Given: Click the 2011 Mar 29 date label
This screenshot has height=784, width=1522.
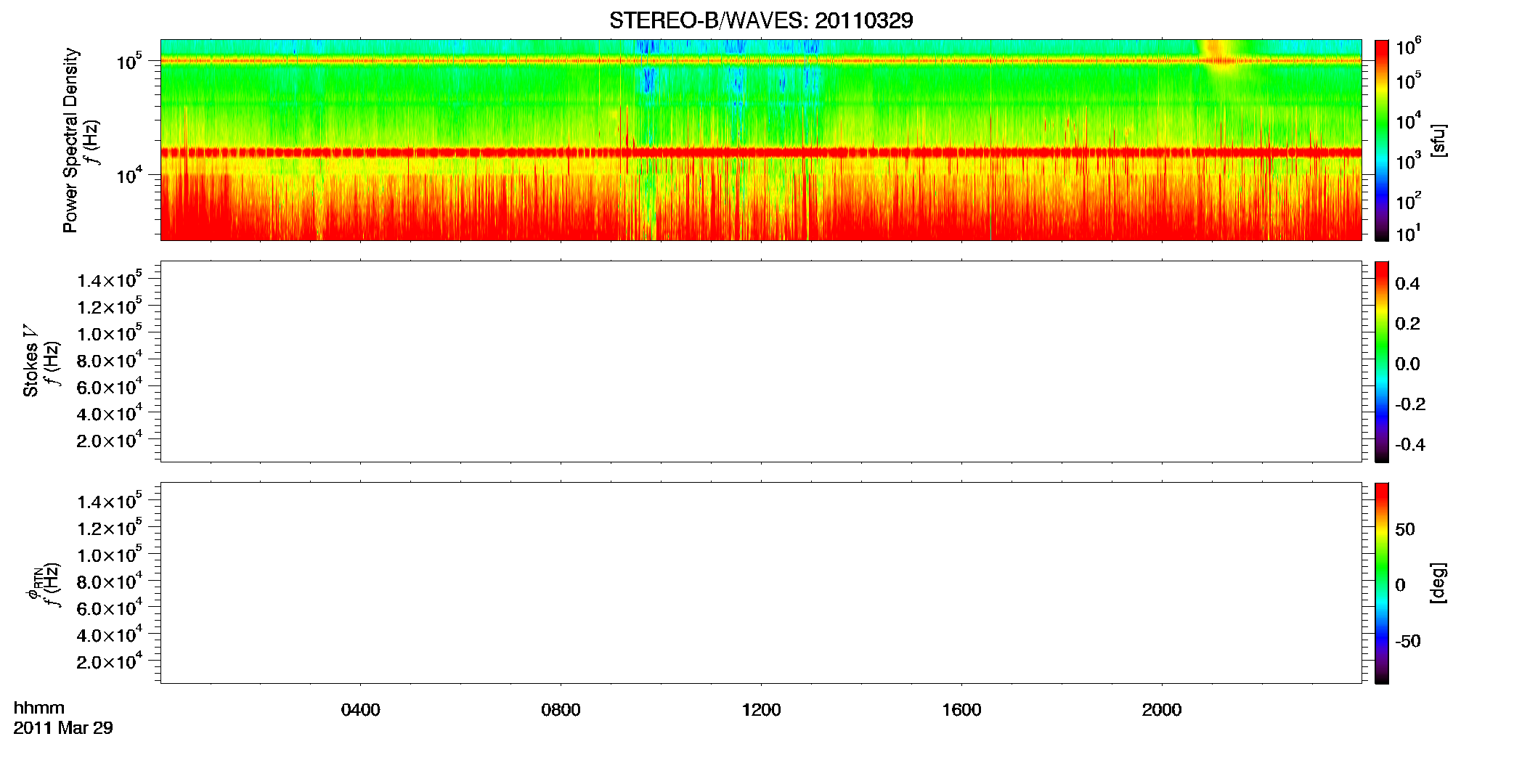Looking at the screenshot, I should 63,728.
